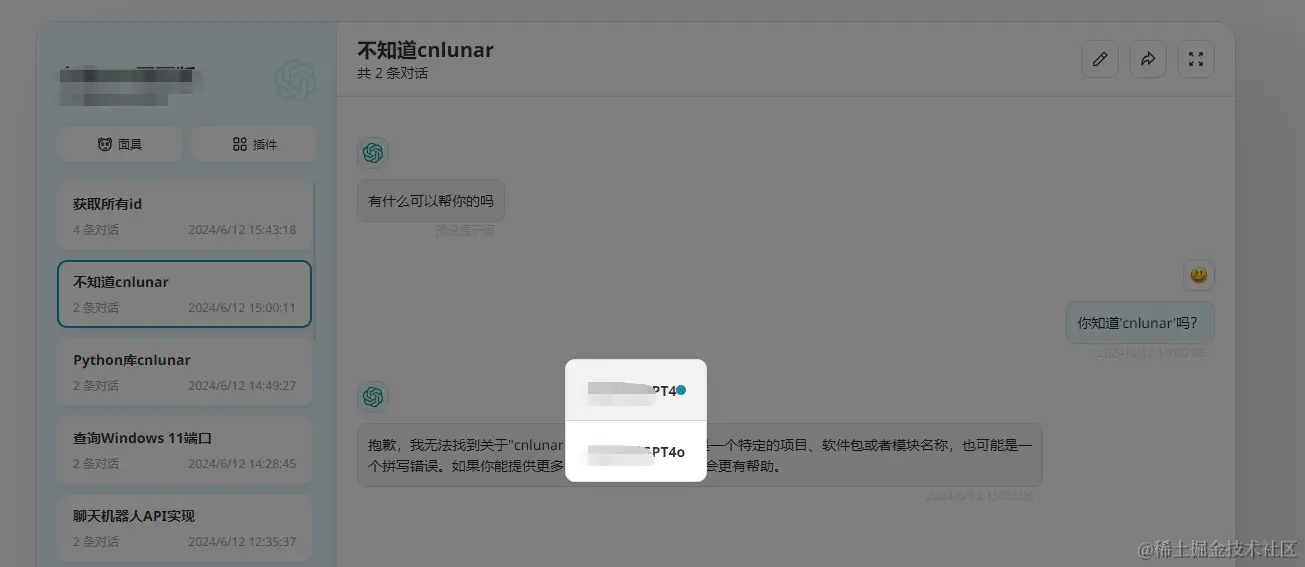This screenshot has height=567, width=1305.
Task: Click the assistant reply starting with 抱歉
Action: tap(700, 455)
